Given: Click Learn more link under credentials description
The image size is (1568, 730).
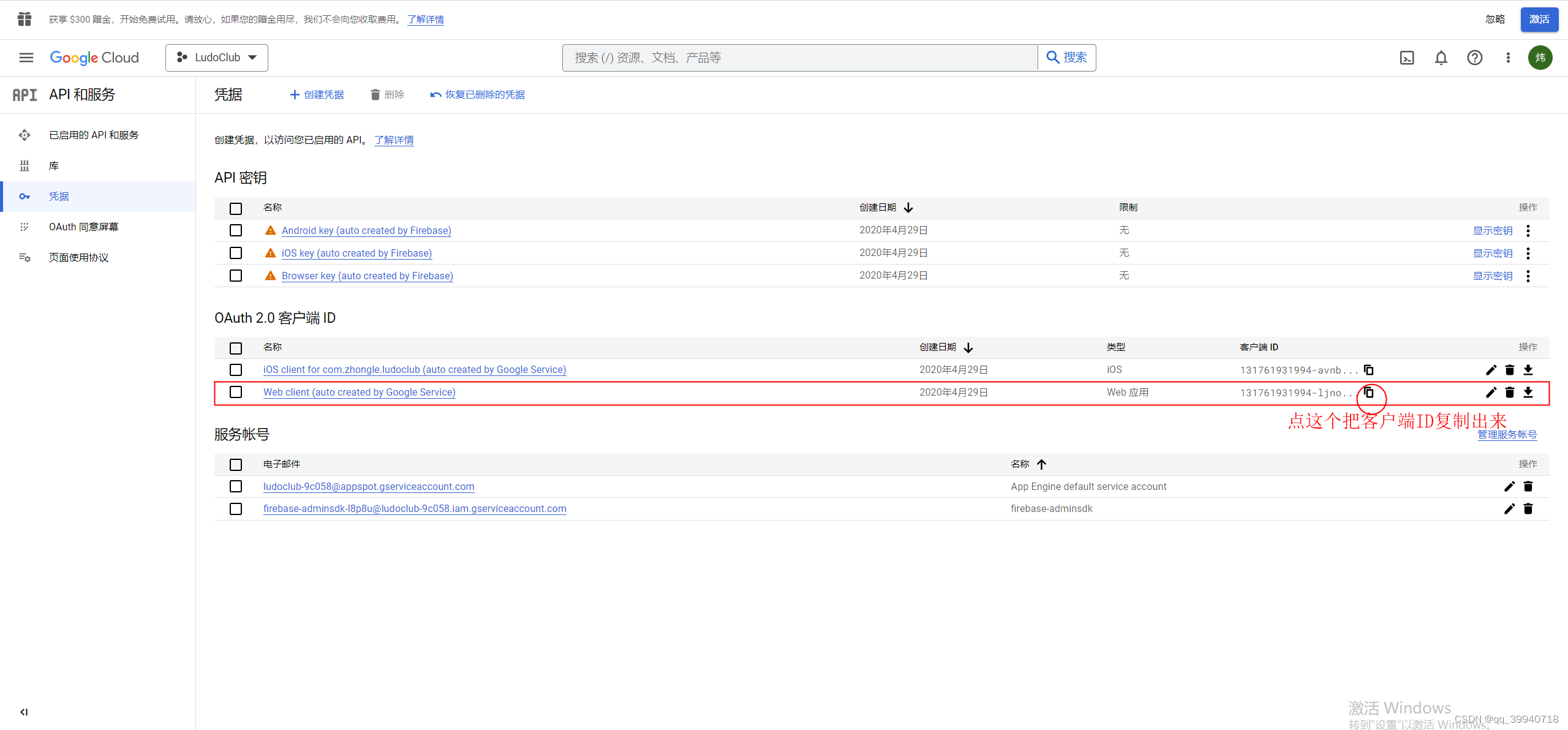Looking at the screenshot, I should click(394, 140).
